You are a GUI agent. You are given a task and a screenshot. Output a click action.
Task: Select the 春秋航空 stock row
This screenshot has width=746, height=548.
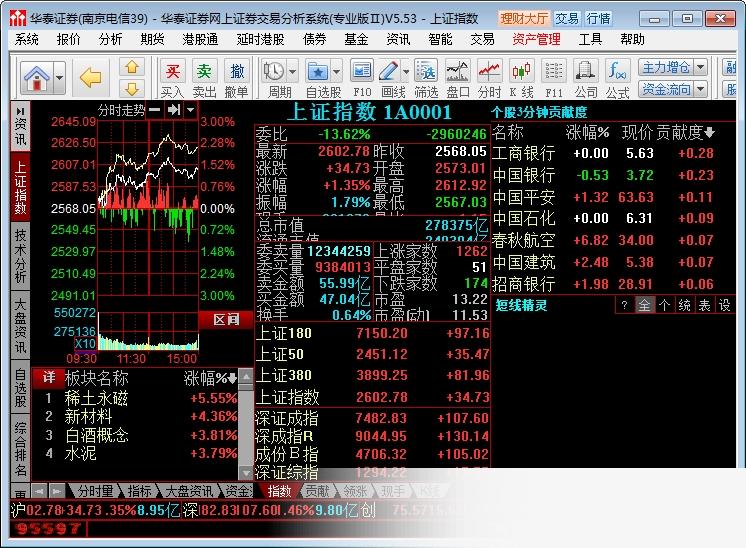[613, 240]
